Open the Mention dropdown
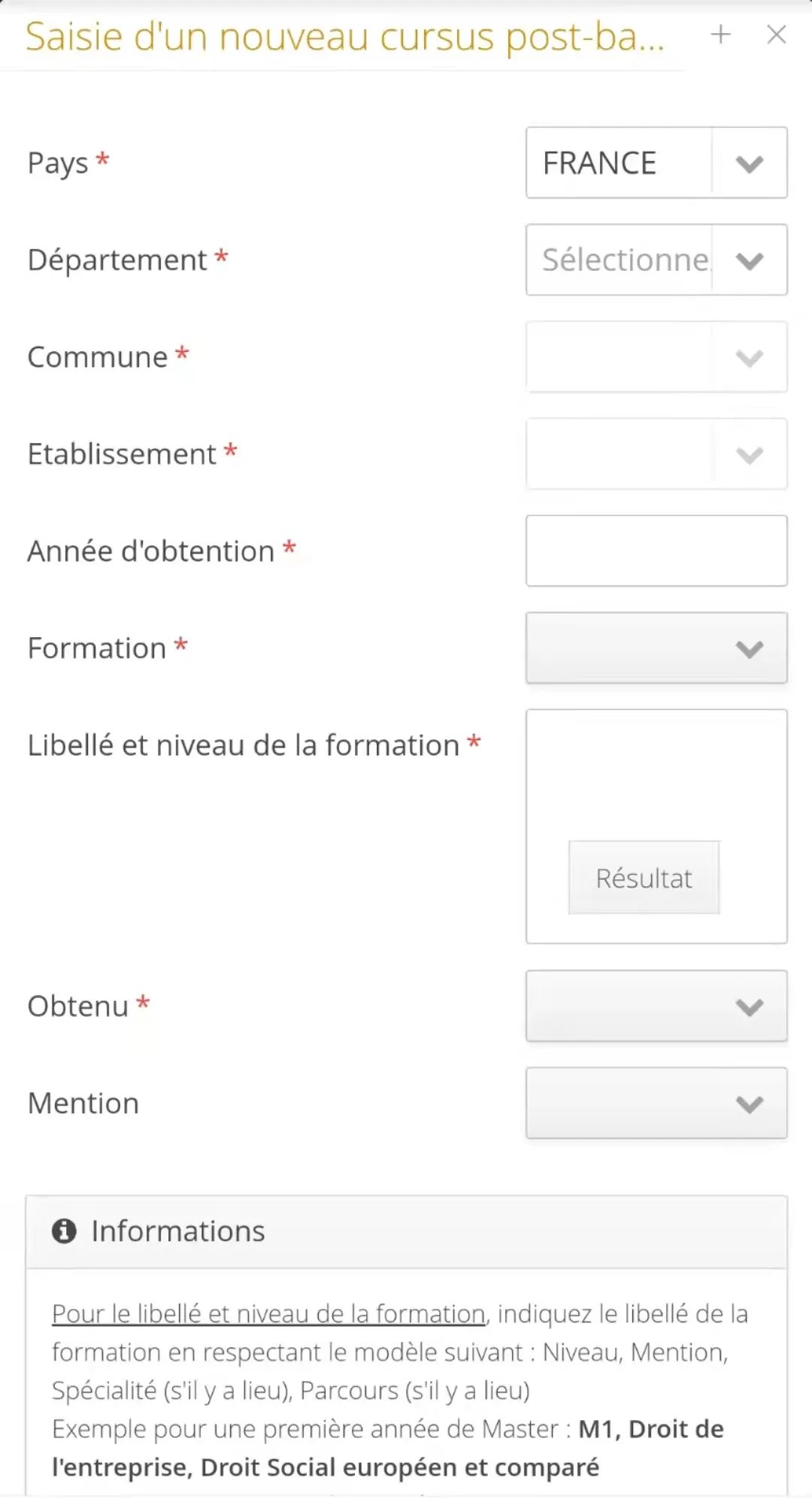Viewport: 812px width, 1499px height. pos(656,1103)
